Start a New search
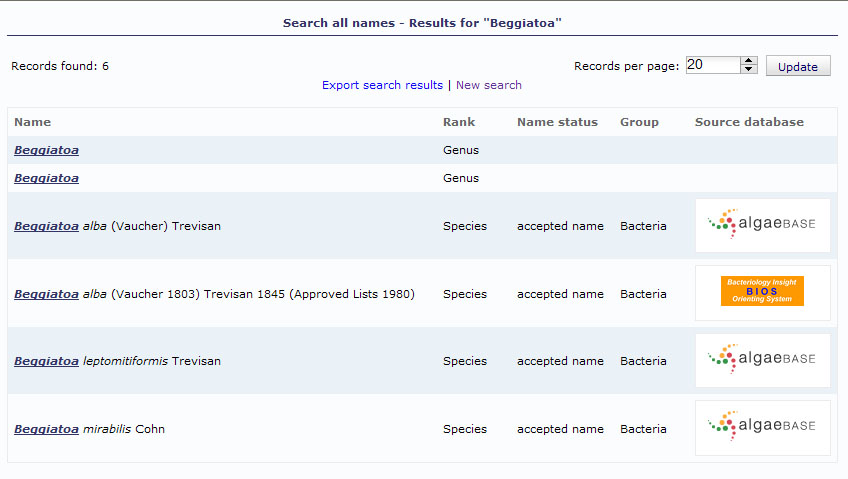Image resolution: width=848 pixels, height=479 pixels. click(x=489, y=85)
